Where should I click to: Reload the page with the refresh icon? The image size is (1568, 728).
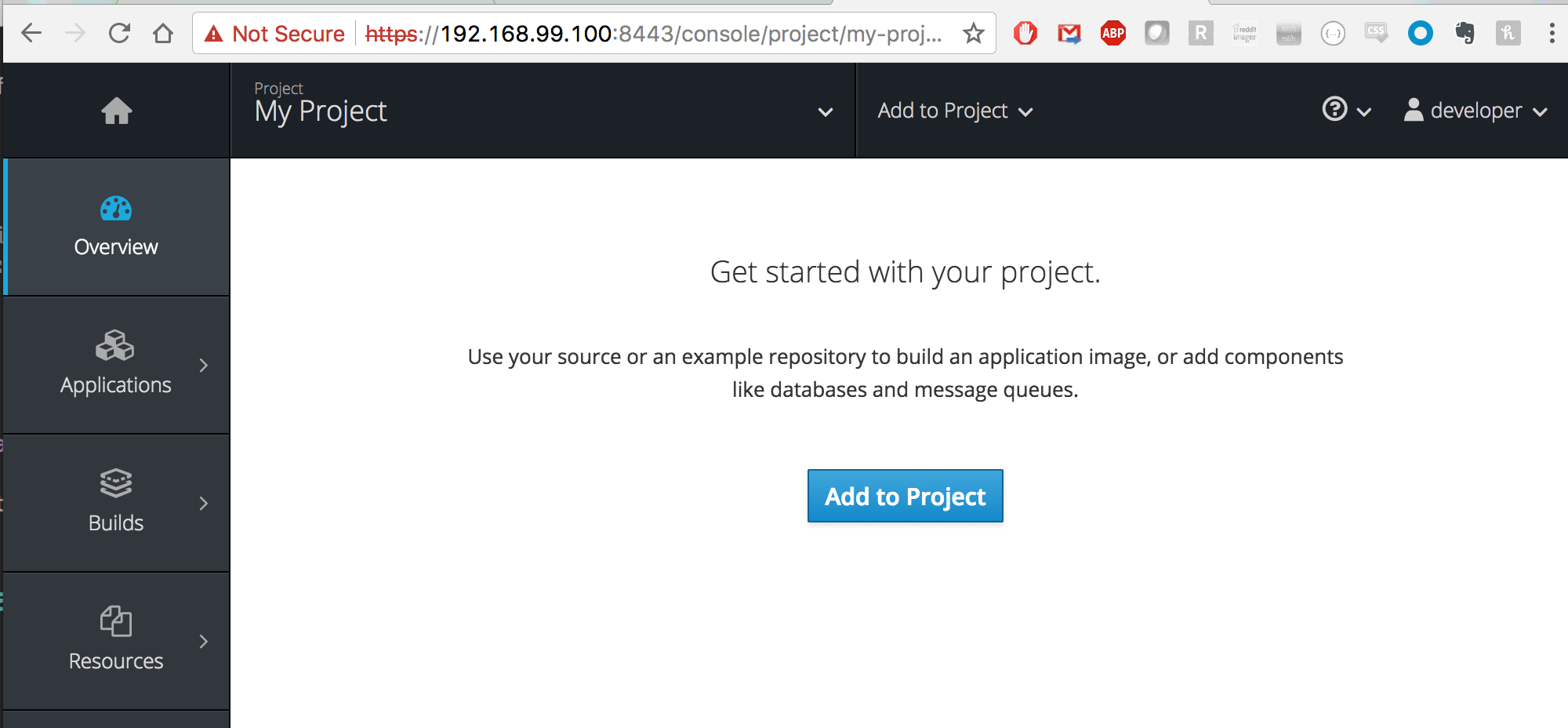(x=119, y=33)
